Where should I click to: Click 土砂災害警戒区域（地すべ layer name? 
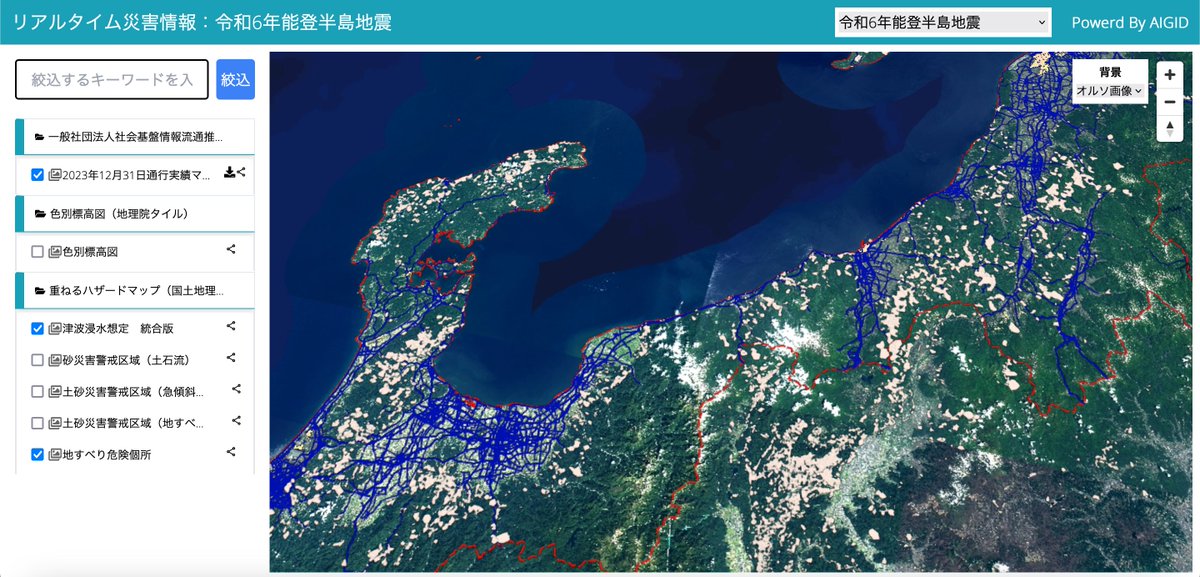click(x=133, y=424)
